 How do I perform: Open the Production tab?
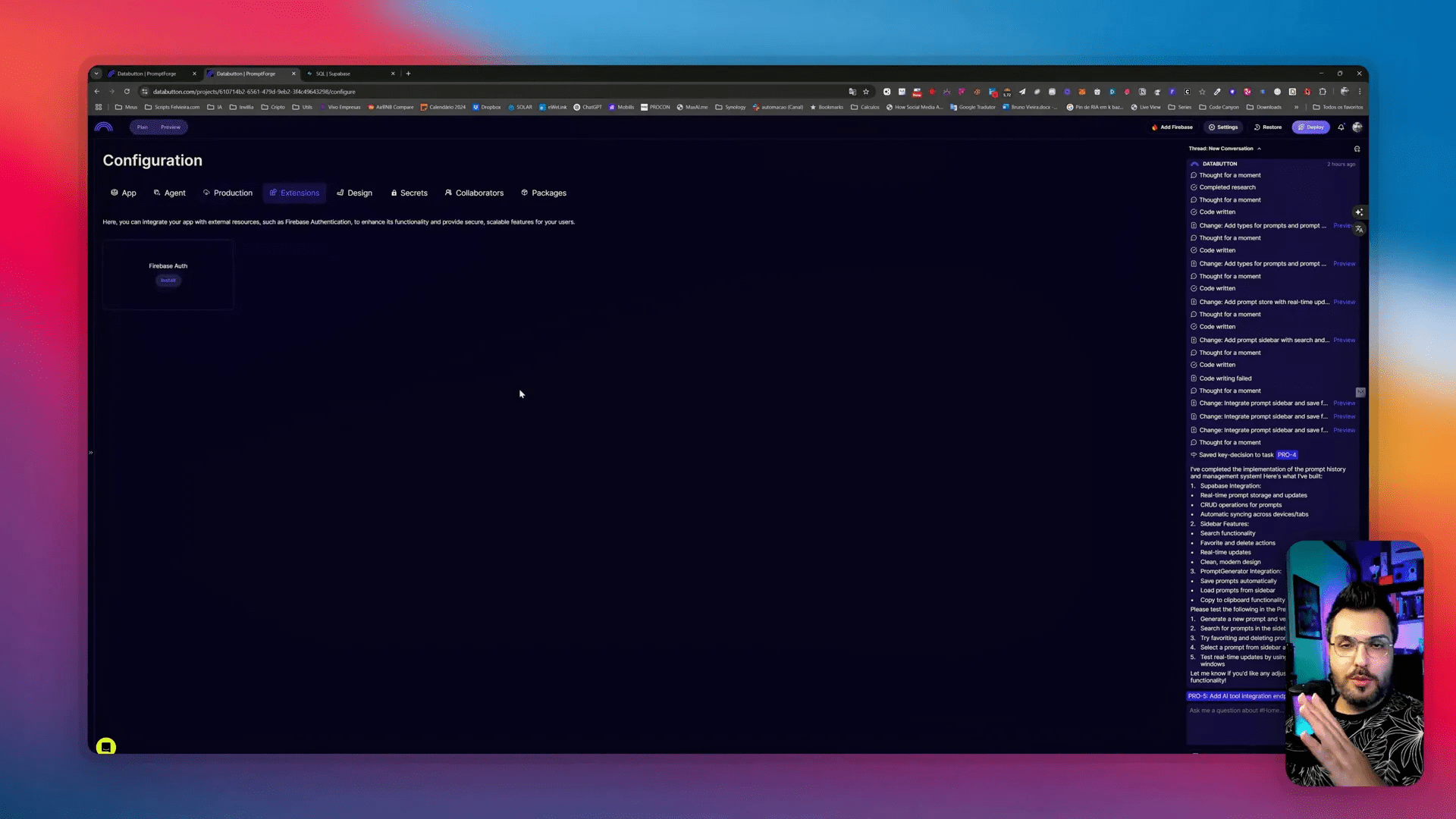pyautogui.click(x=227, y=193)
